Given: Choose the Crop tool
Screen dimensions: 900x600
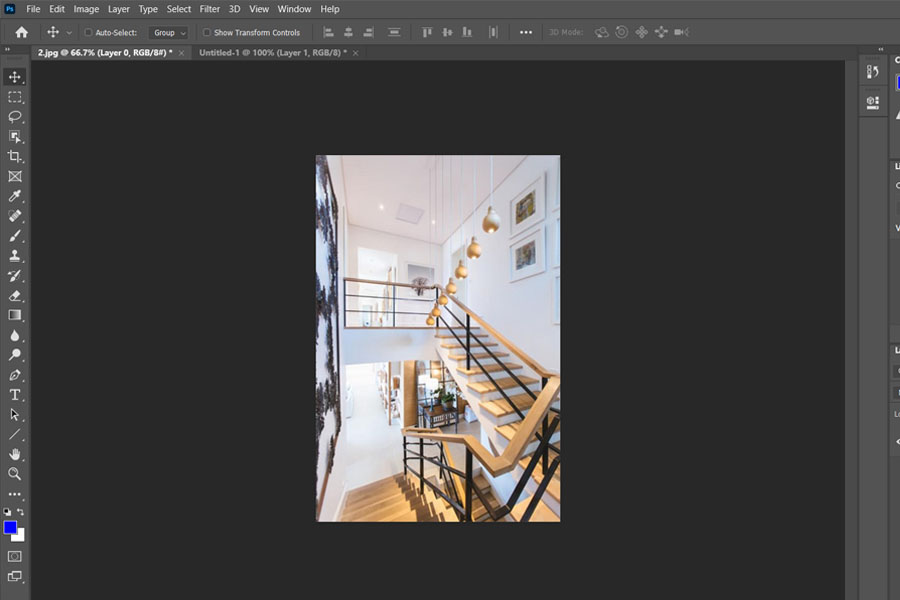Looking at the screenshot, I should [x=14, y=156].
